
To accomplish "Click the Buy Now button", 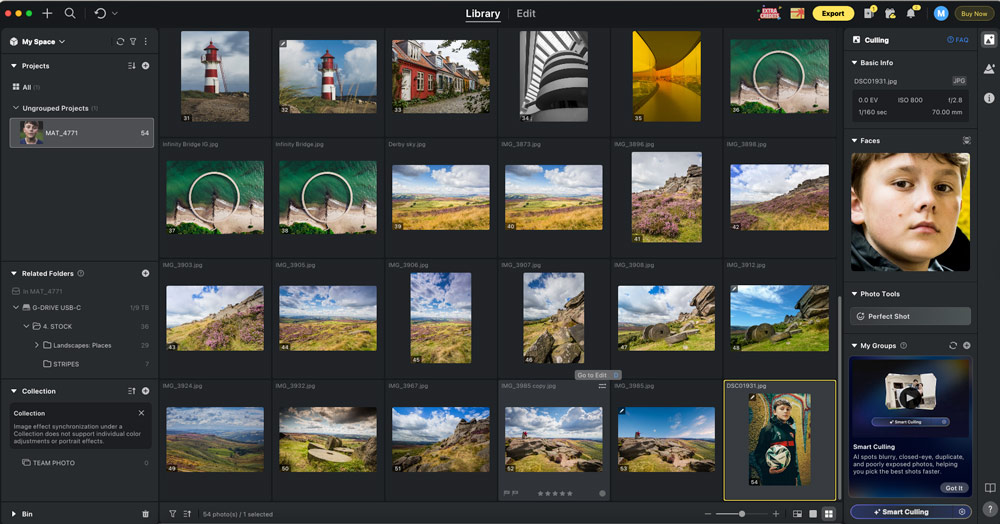I will coord(974,13).
